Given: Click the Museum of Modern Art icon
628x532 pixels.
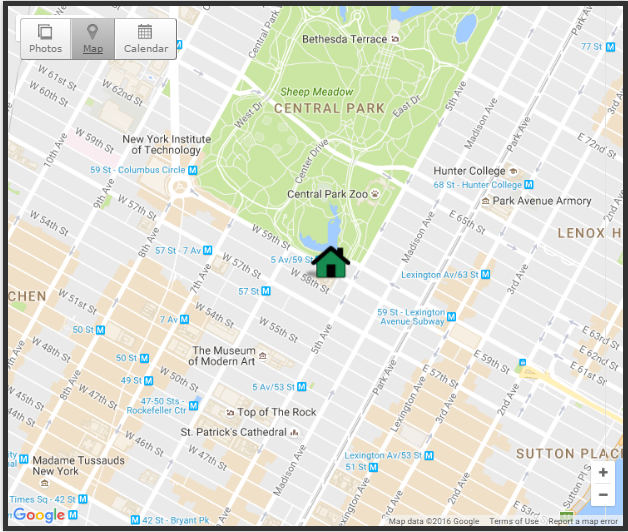Looking at the screenshot, I should pos(263,355).
